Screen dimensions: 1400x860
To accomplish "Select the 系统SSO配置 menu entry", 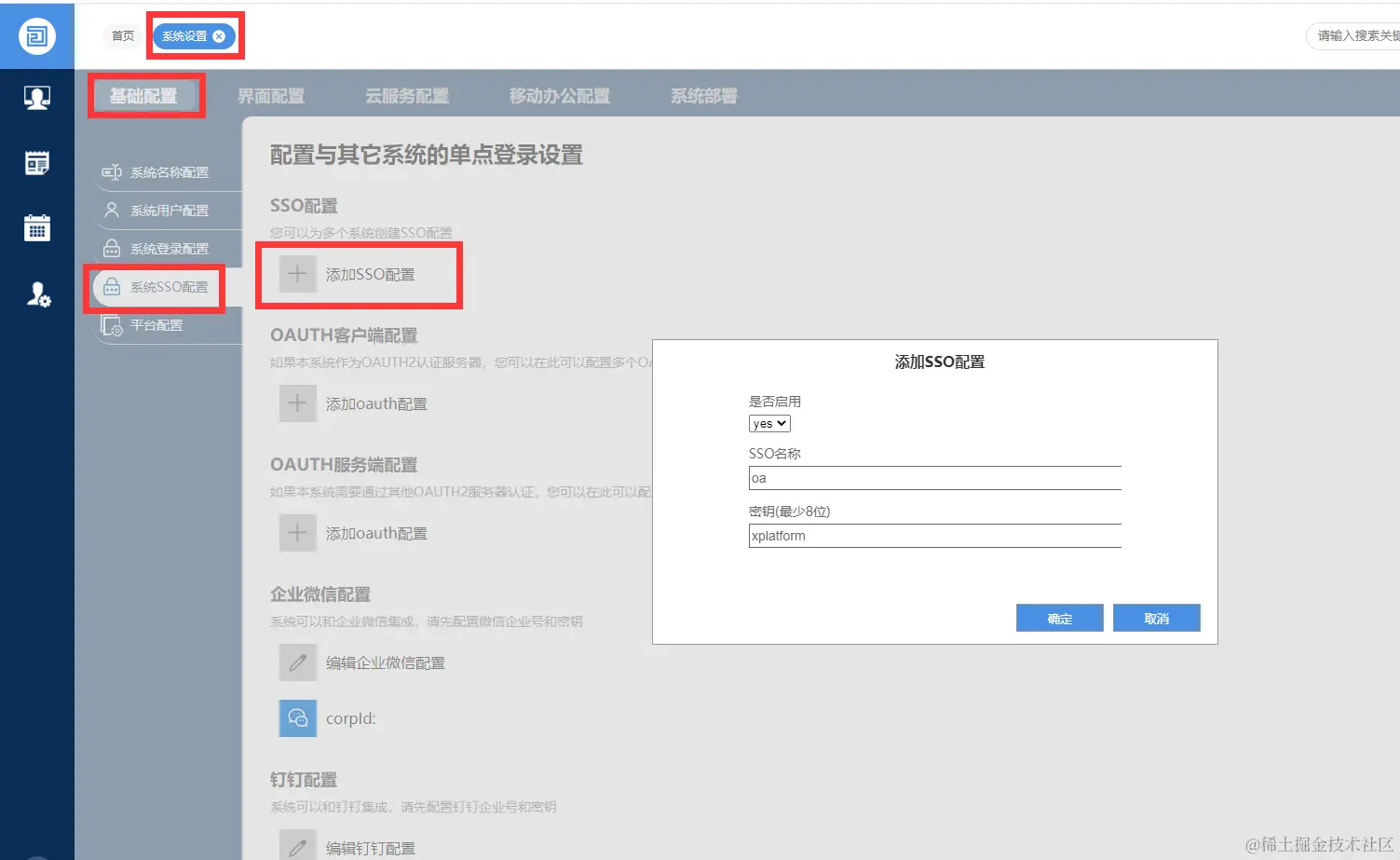I will coord(169,287).
